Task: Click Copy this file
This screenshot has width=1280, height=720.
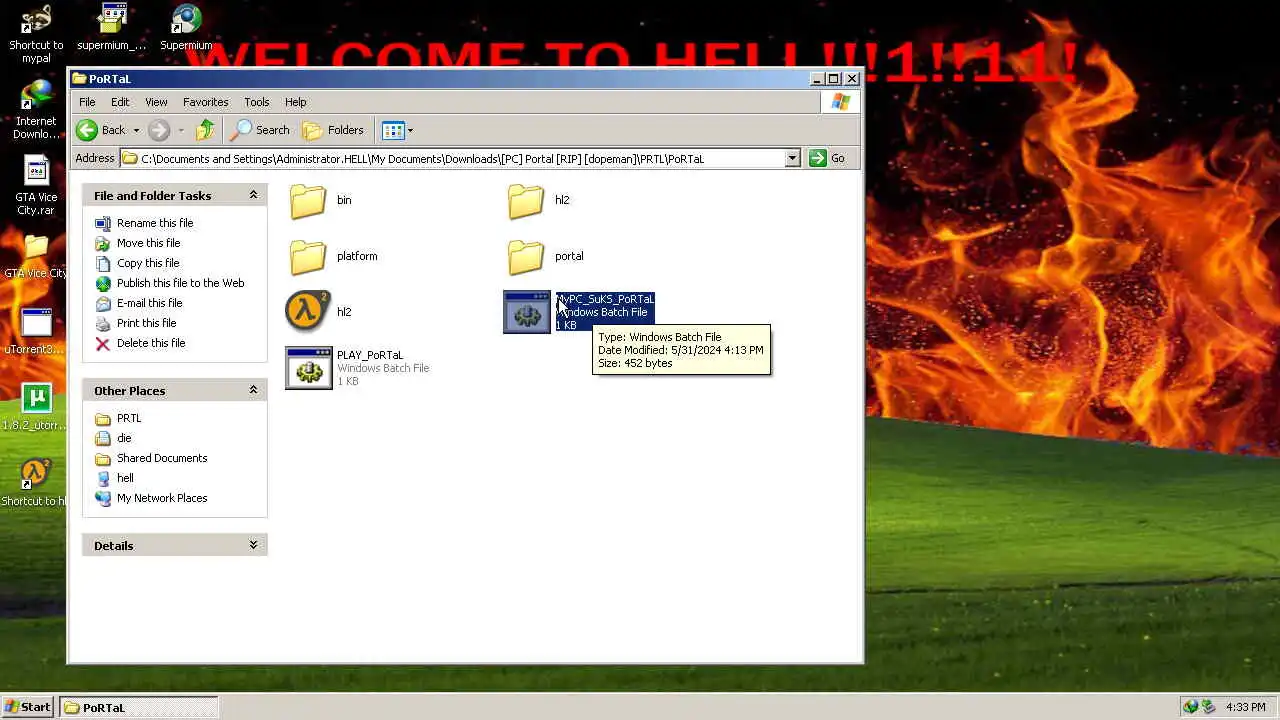Action: click(x=148, y=263)
